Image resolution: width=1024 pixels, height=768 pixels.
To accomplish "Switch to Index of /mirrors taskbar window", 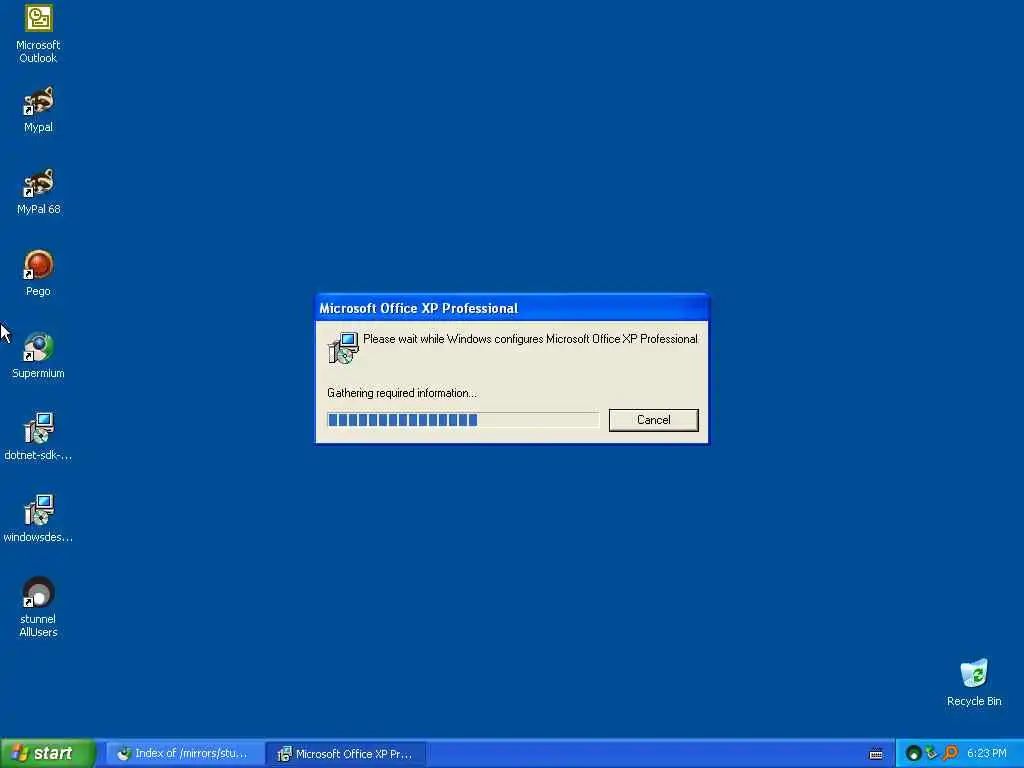I will pyautogui.click(x=185, y=754).
